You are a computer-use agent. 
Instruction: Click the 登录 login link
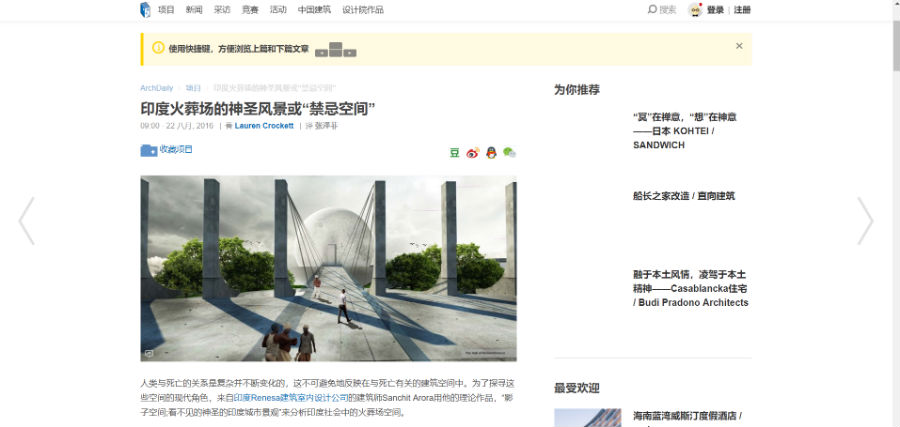(715, 10)
